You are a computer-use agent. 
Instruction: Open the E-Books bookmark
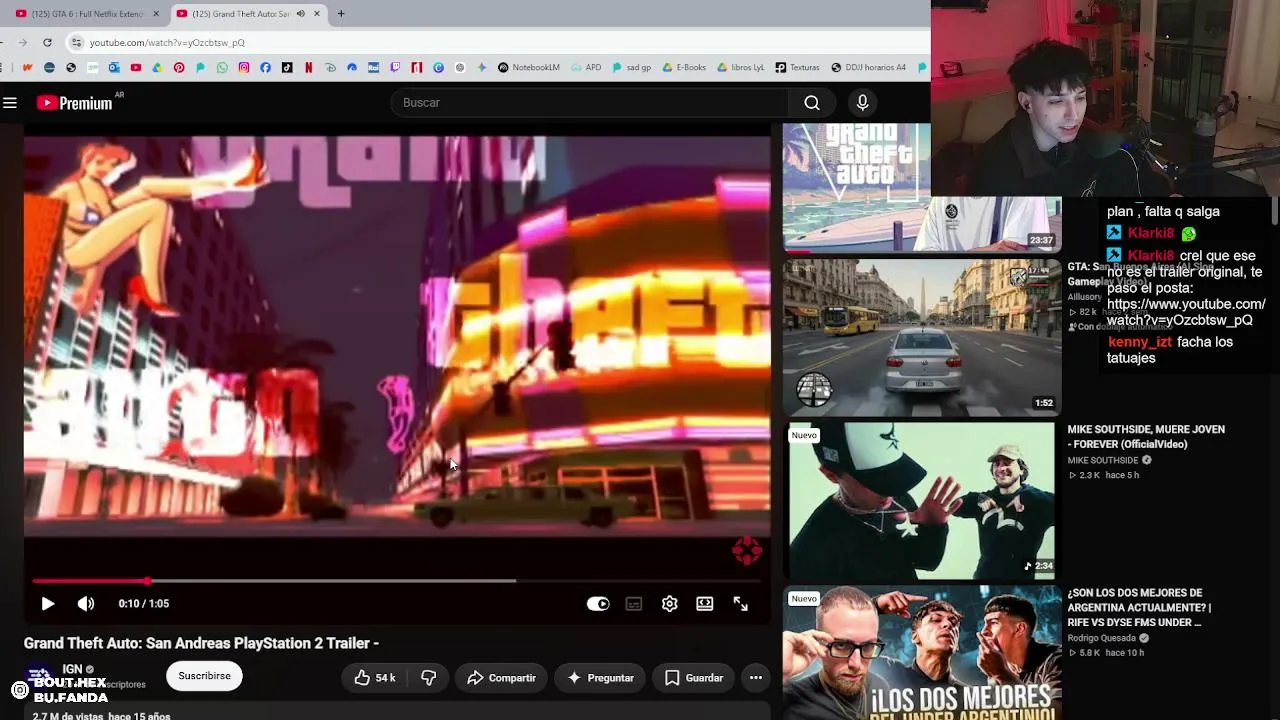click(684, 68)
